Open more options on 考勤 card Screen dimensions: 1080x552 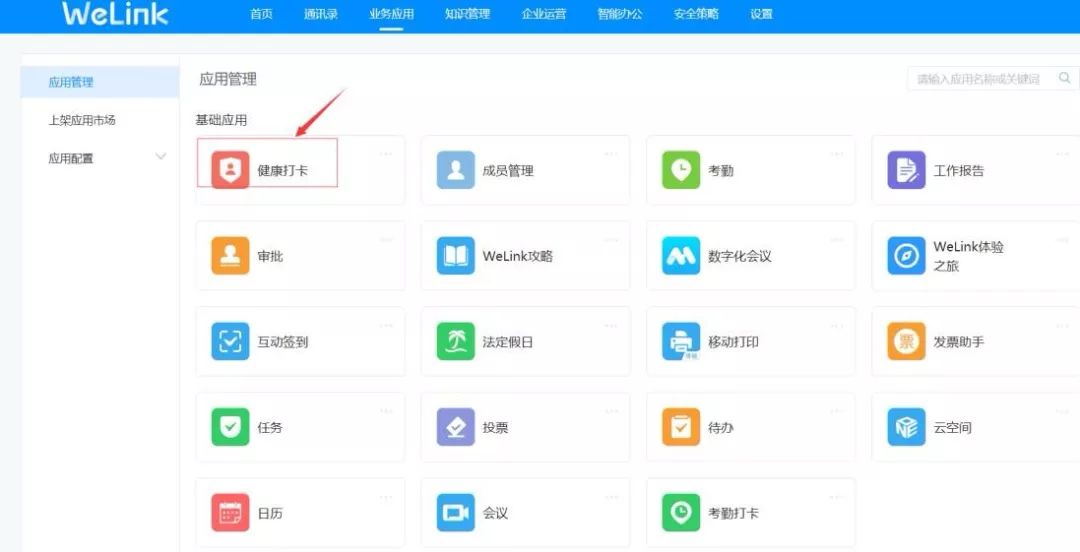click(x=836, y=154)
